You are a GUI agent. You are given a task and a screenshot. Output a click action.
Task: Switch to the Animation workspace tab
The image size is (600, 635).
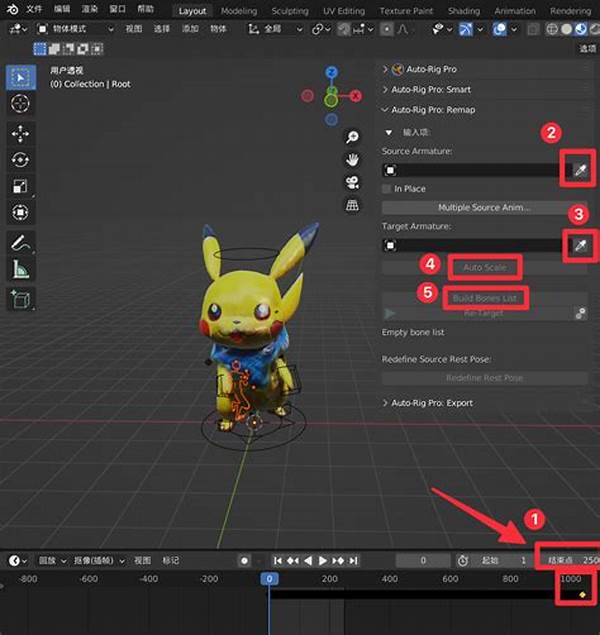coord(515,11)
